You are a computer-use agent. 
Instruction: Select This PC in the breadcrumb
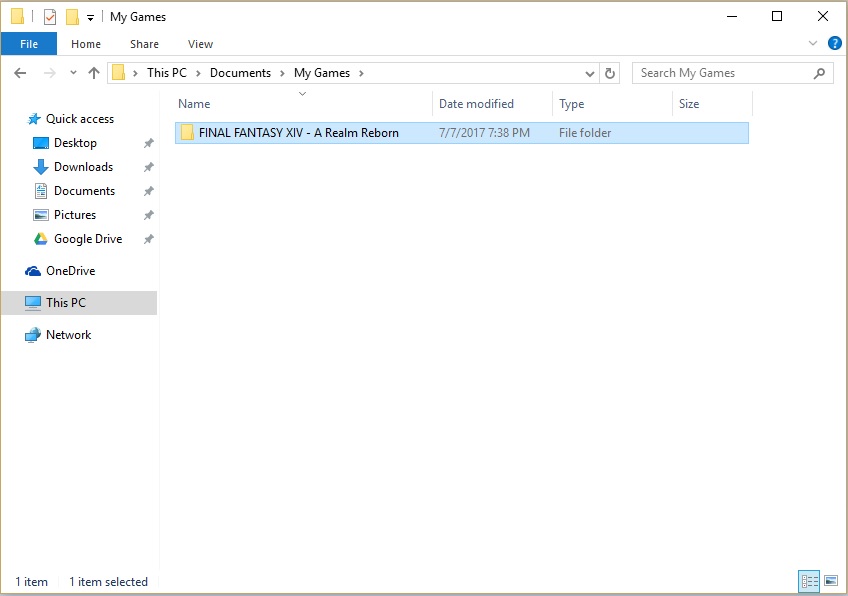(x=167, y=73)
